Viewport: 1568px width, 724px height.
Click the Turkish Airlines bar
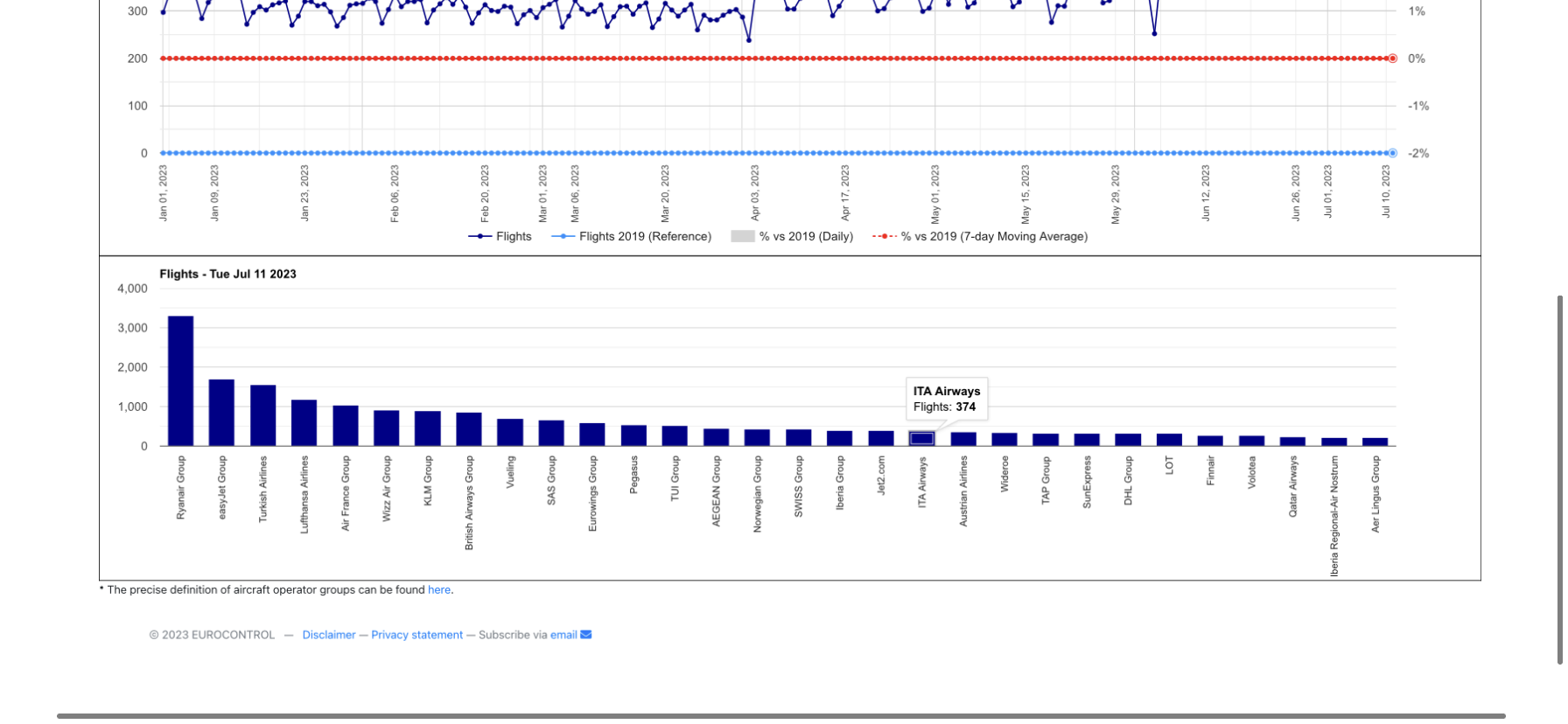(x=262, y=416)
